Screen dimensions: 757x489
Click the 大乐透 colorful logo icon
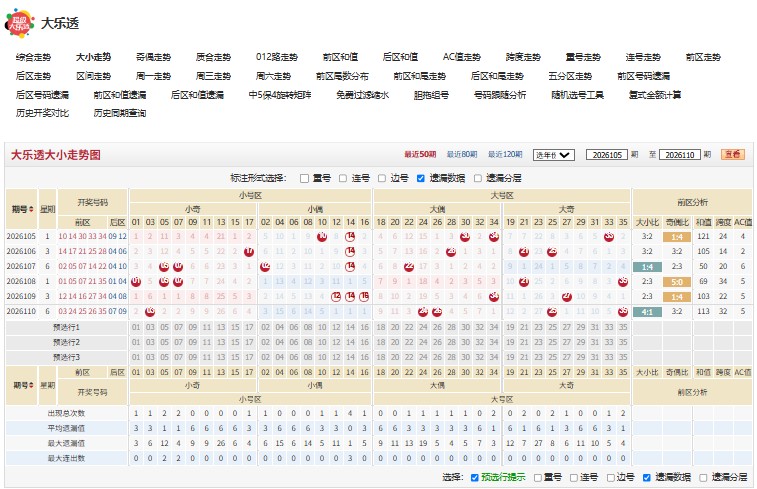[x=19, y=23]
